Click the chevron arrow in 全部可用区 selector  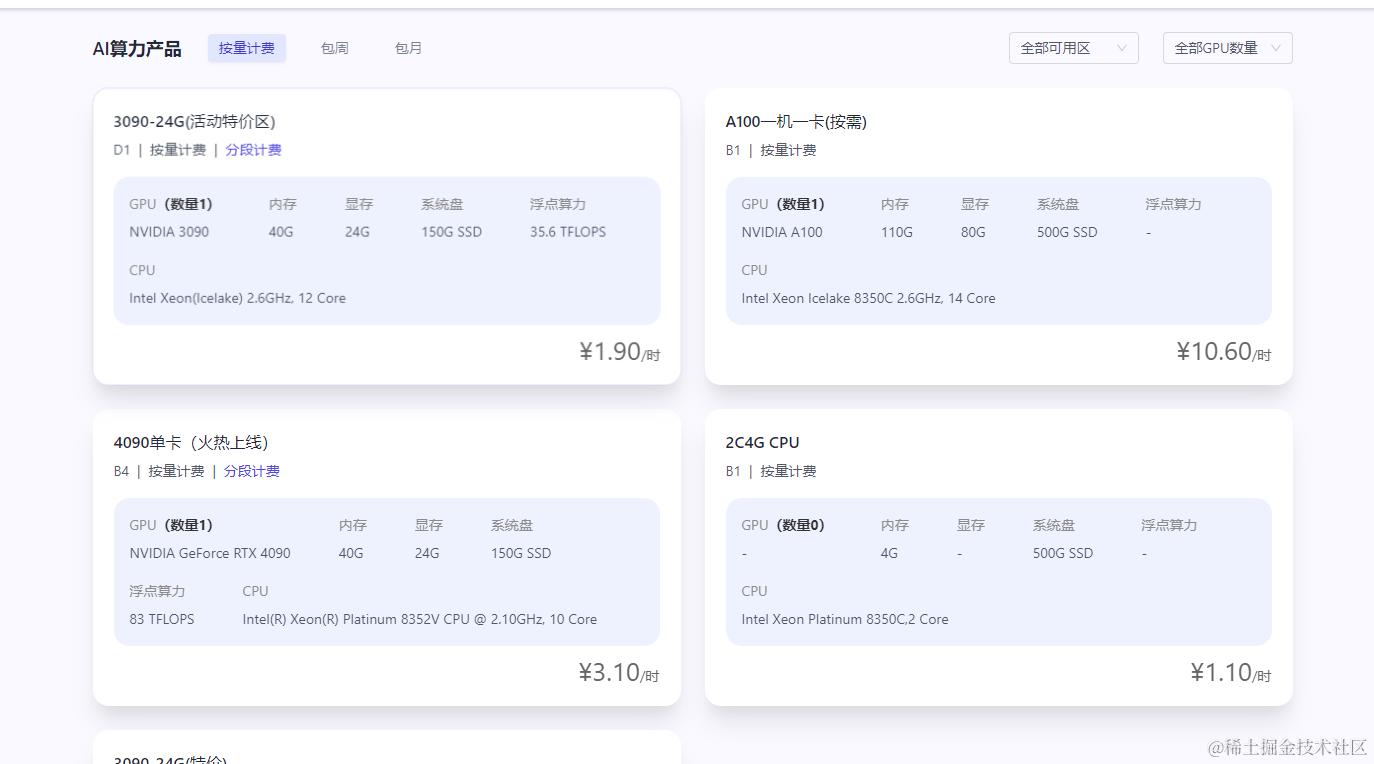1121,48
